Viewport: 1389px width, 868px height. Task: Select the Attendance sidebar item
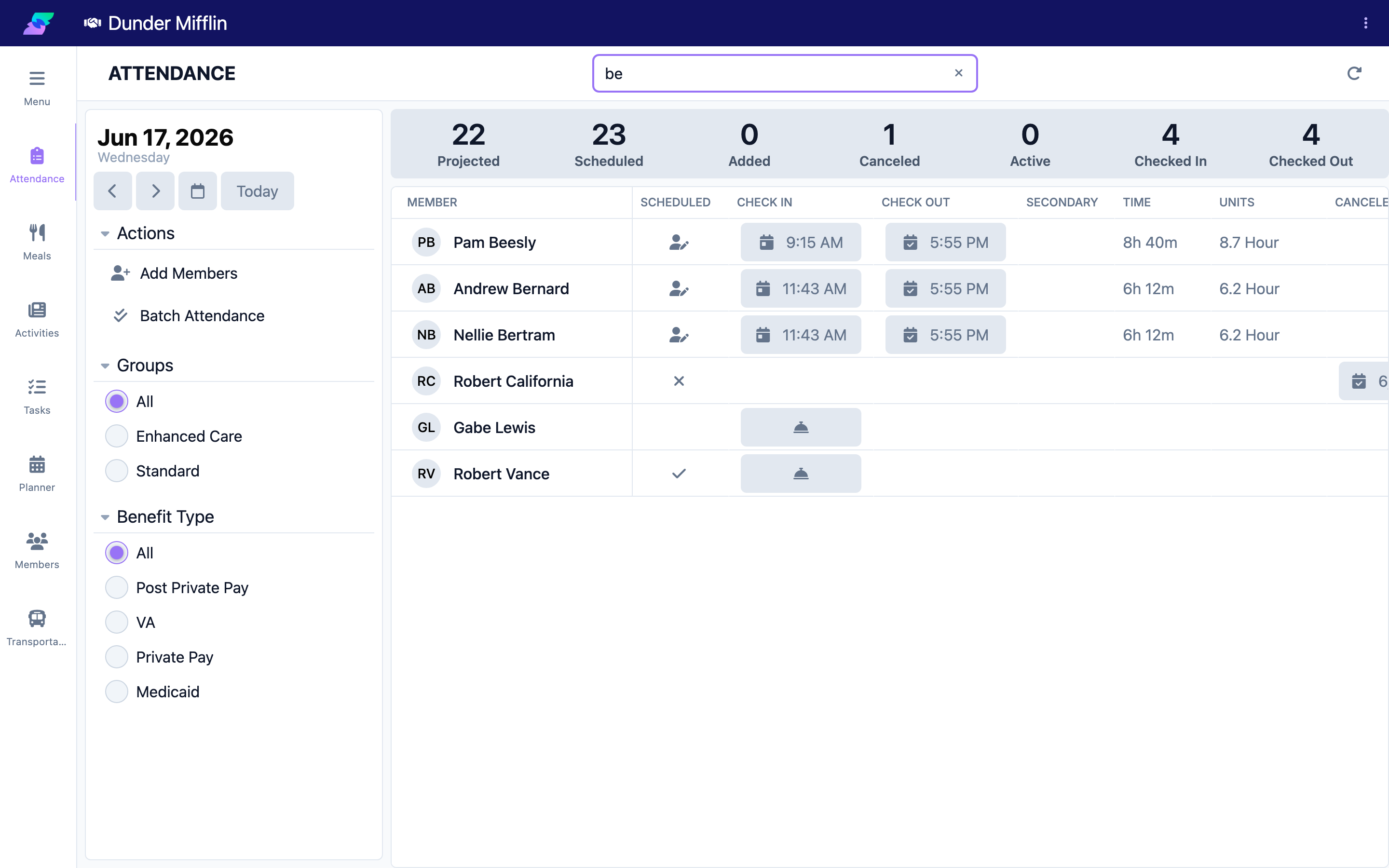click(37, 165)
